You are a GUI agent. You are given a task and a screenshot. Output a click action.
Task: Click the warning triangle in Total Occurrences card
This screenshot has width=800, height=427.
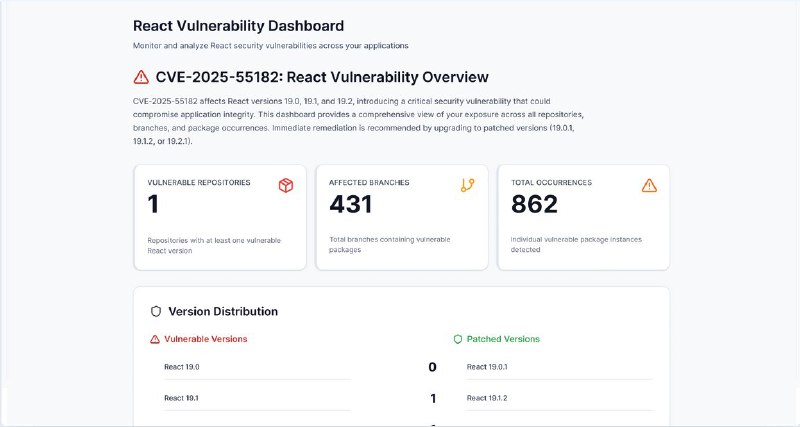click(x=649, y=185)
